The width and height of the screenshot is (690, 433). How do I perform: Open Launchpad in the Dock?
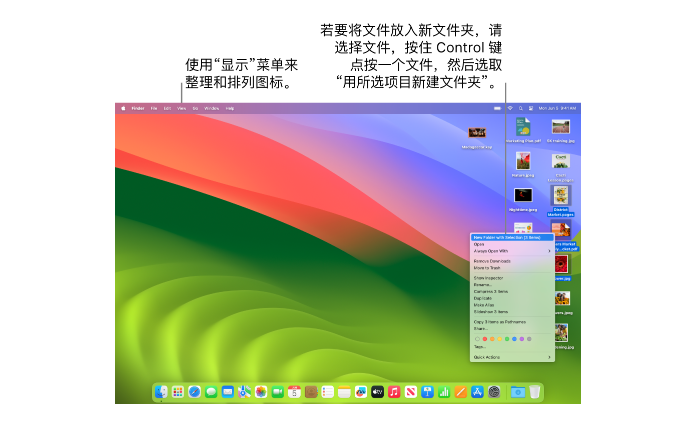pos(178,392)
